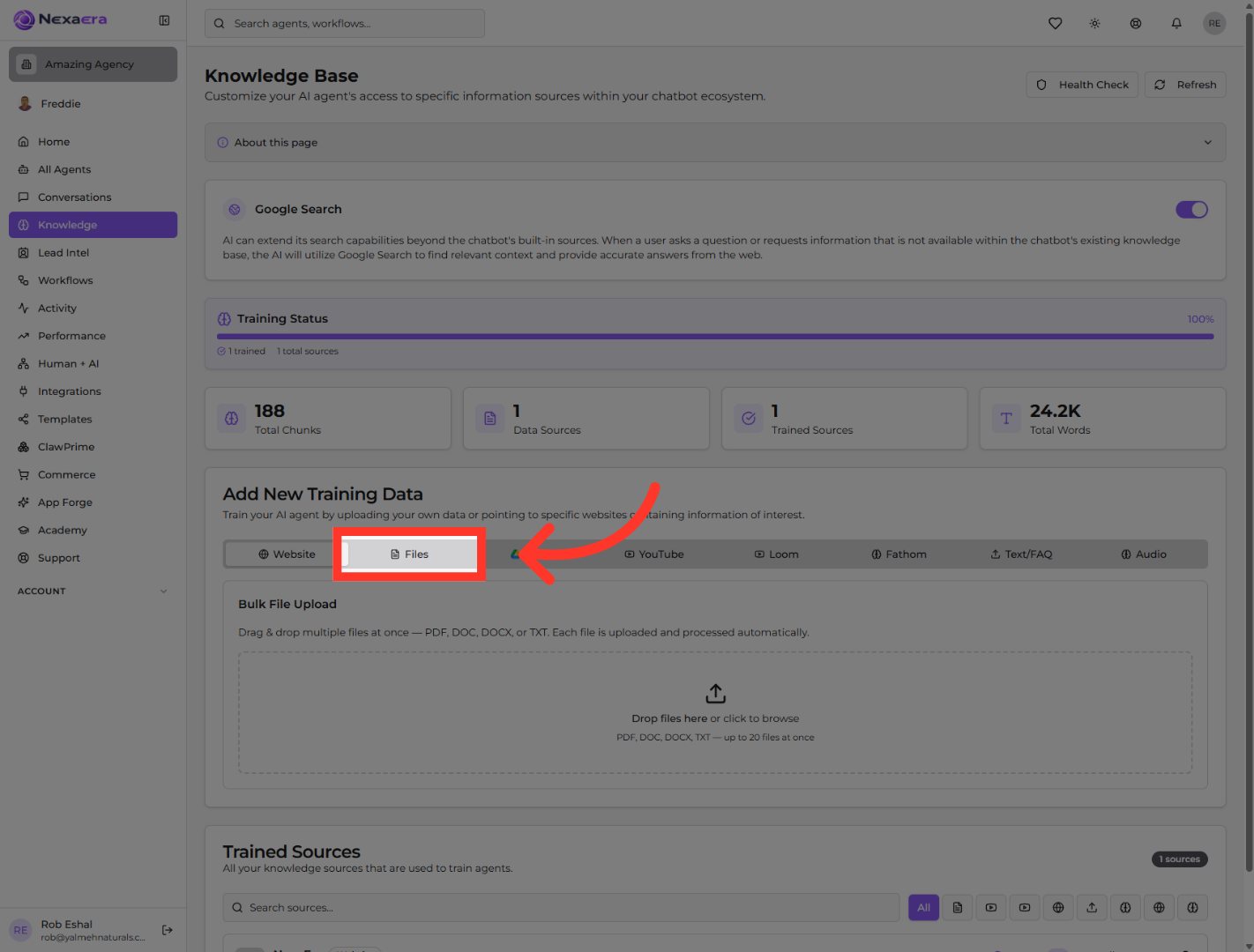The height and width of the screenshot is (952, 1254).
Task: Open All Agents in the sidebar
Action: point(93,169)
